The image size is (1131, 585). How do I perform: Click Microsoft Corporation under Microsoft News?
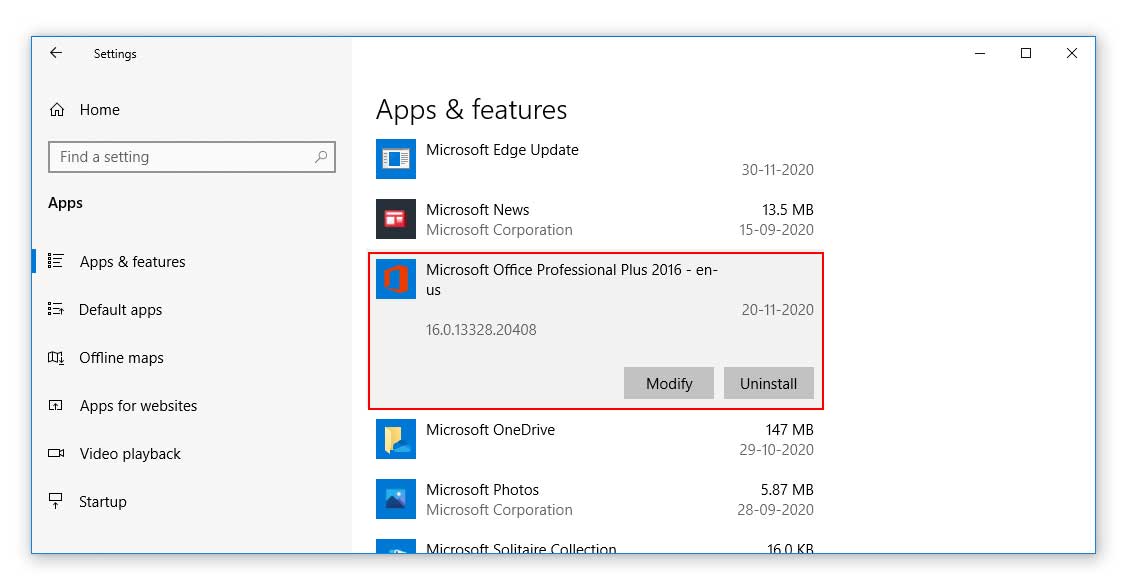pyautogui.click(x=499, y=230)
